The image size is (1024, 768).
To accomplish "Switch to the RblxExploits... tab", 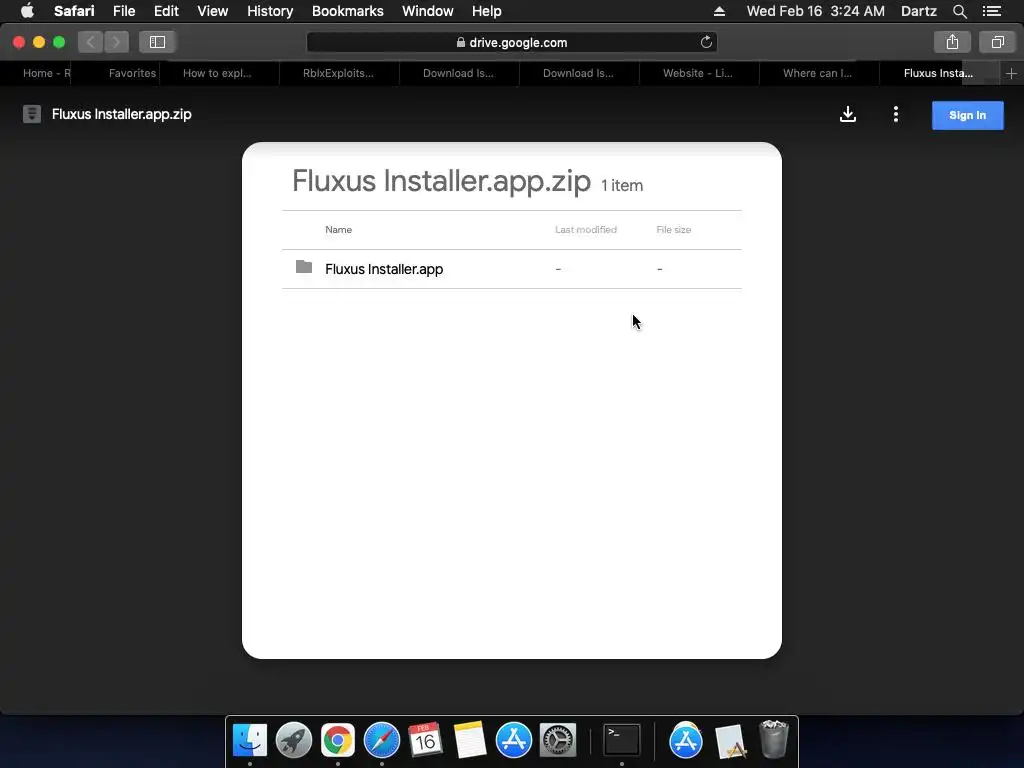I will [x=339, y=73].
